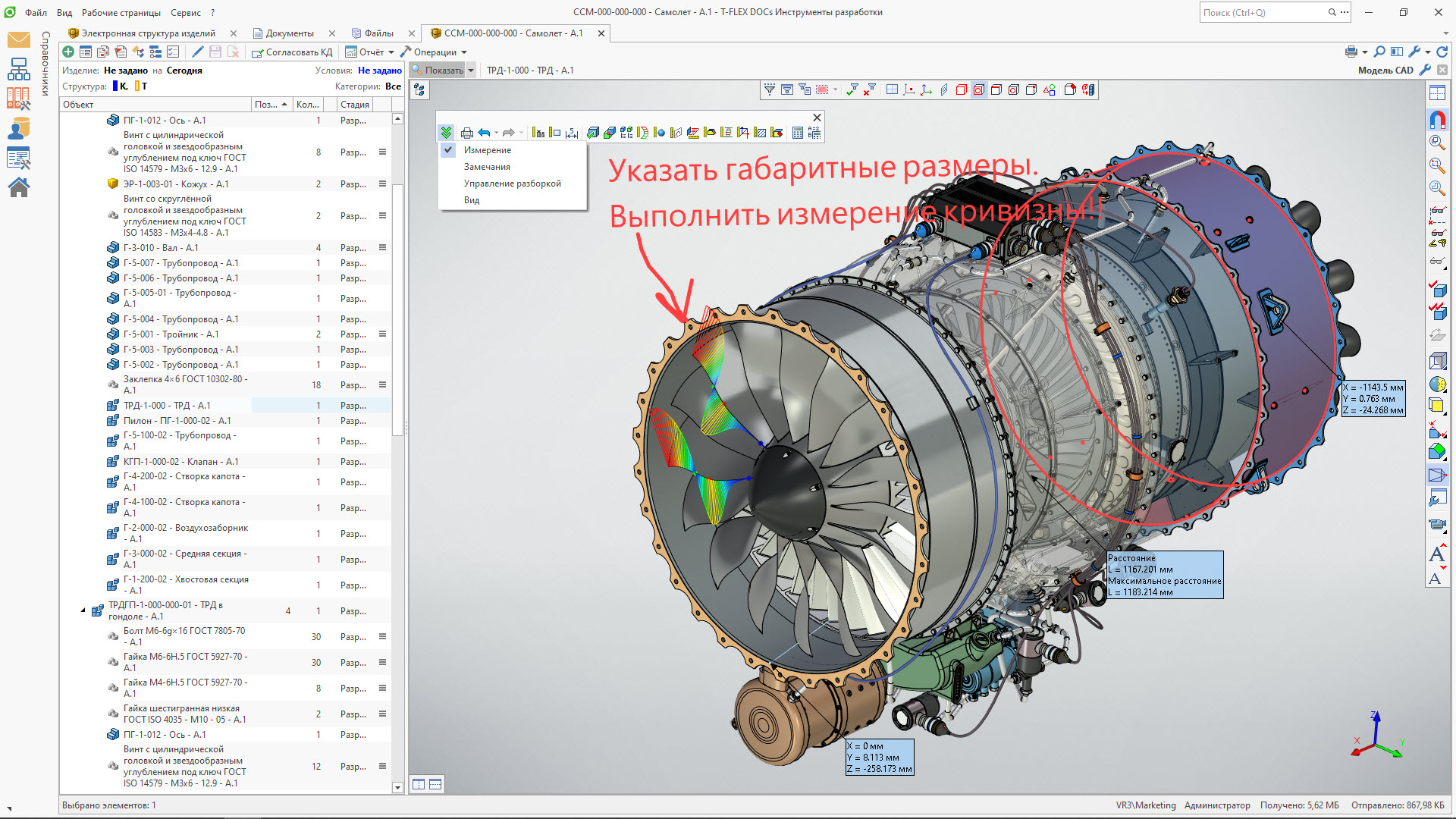The image size is (1456, 819).
Task: Open the Операции dropdown menu
Action: 435,52
